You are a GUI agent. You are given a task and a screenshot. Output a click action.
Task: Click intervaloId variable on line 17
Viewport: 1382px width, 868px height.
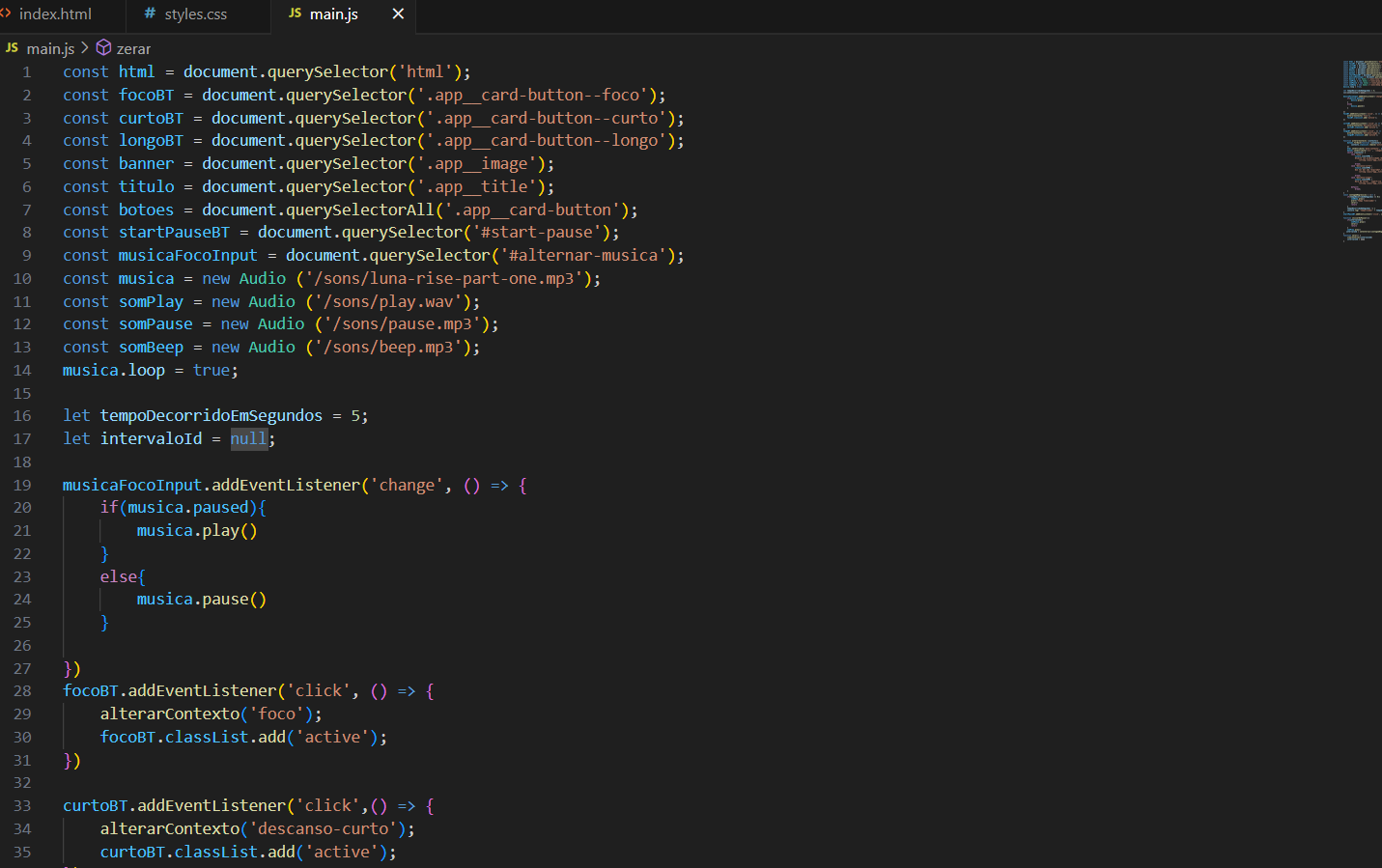point(151,438)
